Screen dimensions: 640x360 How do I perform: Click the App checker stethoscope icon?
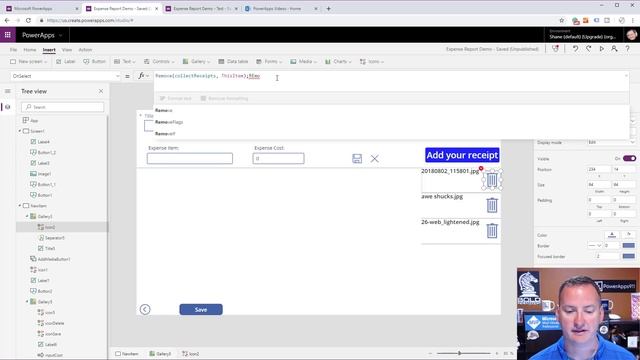tap(556, 49)
